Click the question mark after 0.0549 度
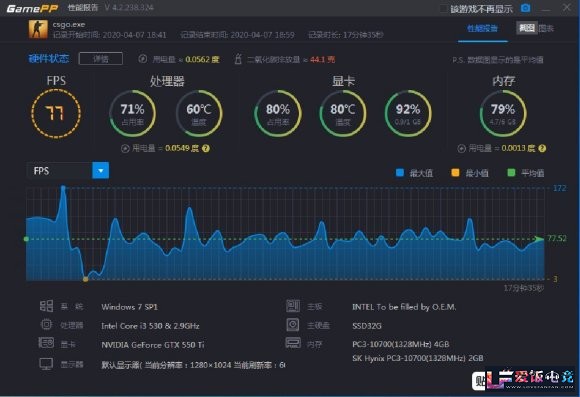This screenshot has width=580, height=397. 206,149
